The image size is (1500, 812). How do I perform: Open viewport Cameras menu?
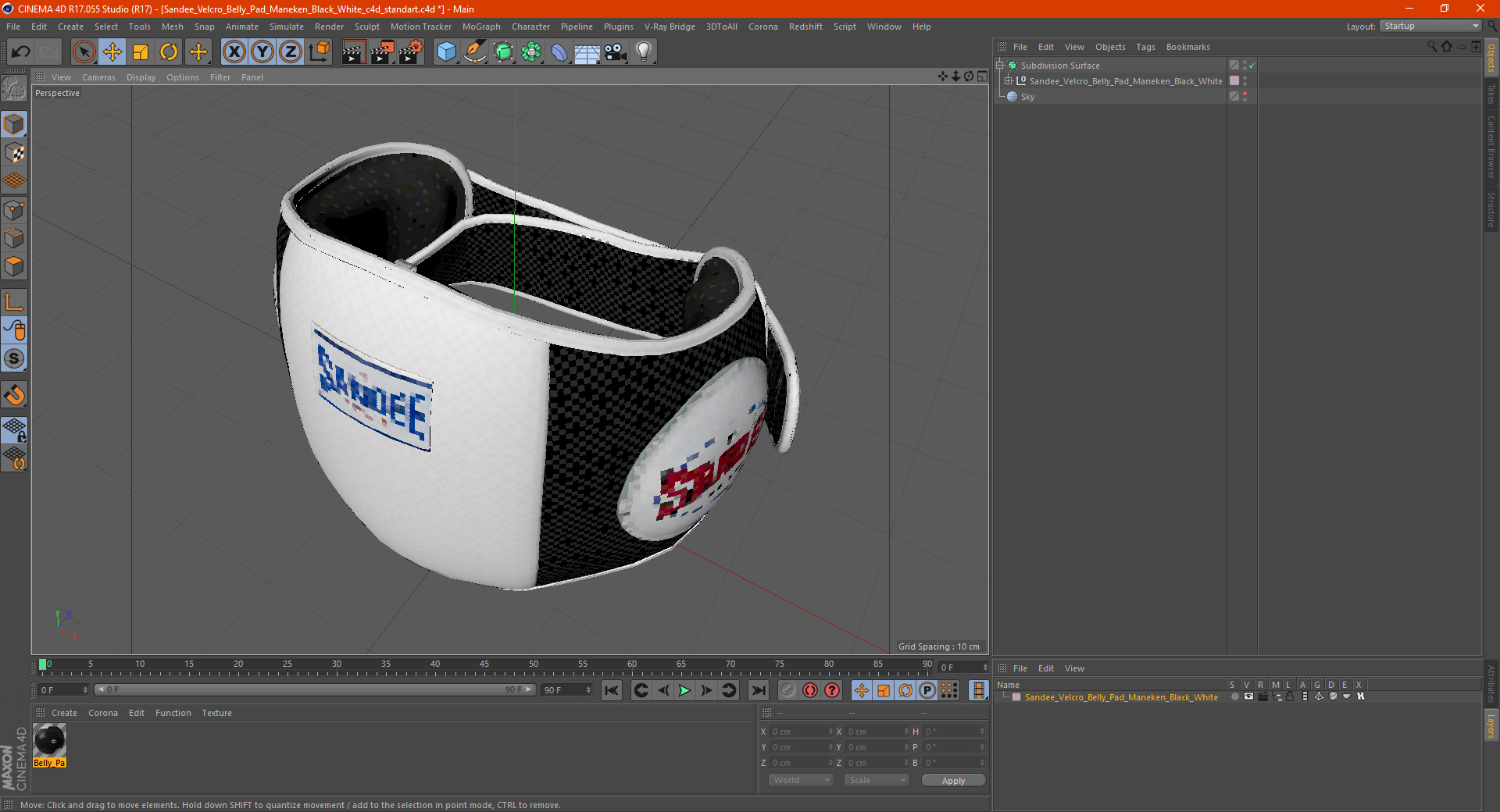click(x=98, y=77)
